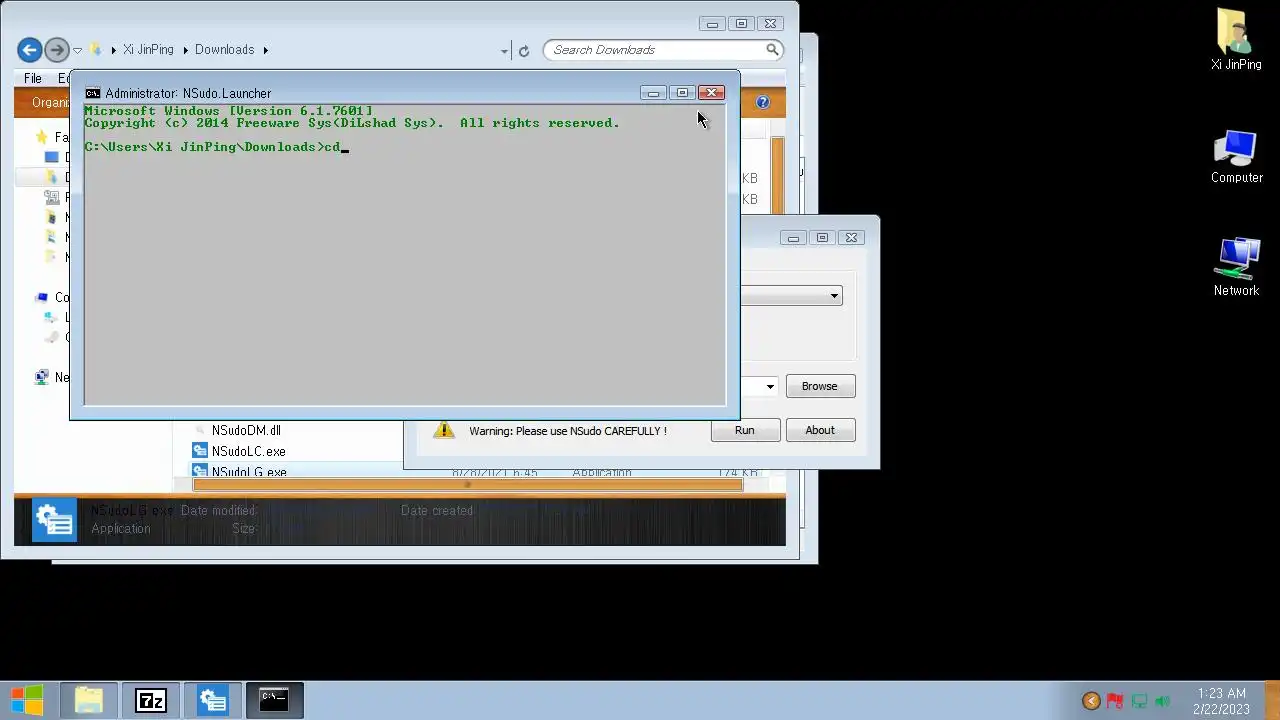Image resolution: width=1280 pixels, height=720 pixels.
Task: Click the command prompt title bar icon
Action: click(x=93, y=93)
